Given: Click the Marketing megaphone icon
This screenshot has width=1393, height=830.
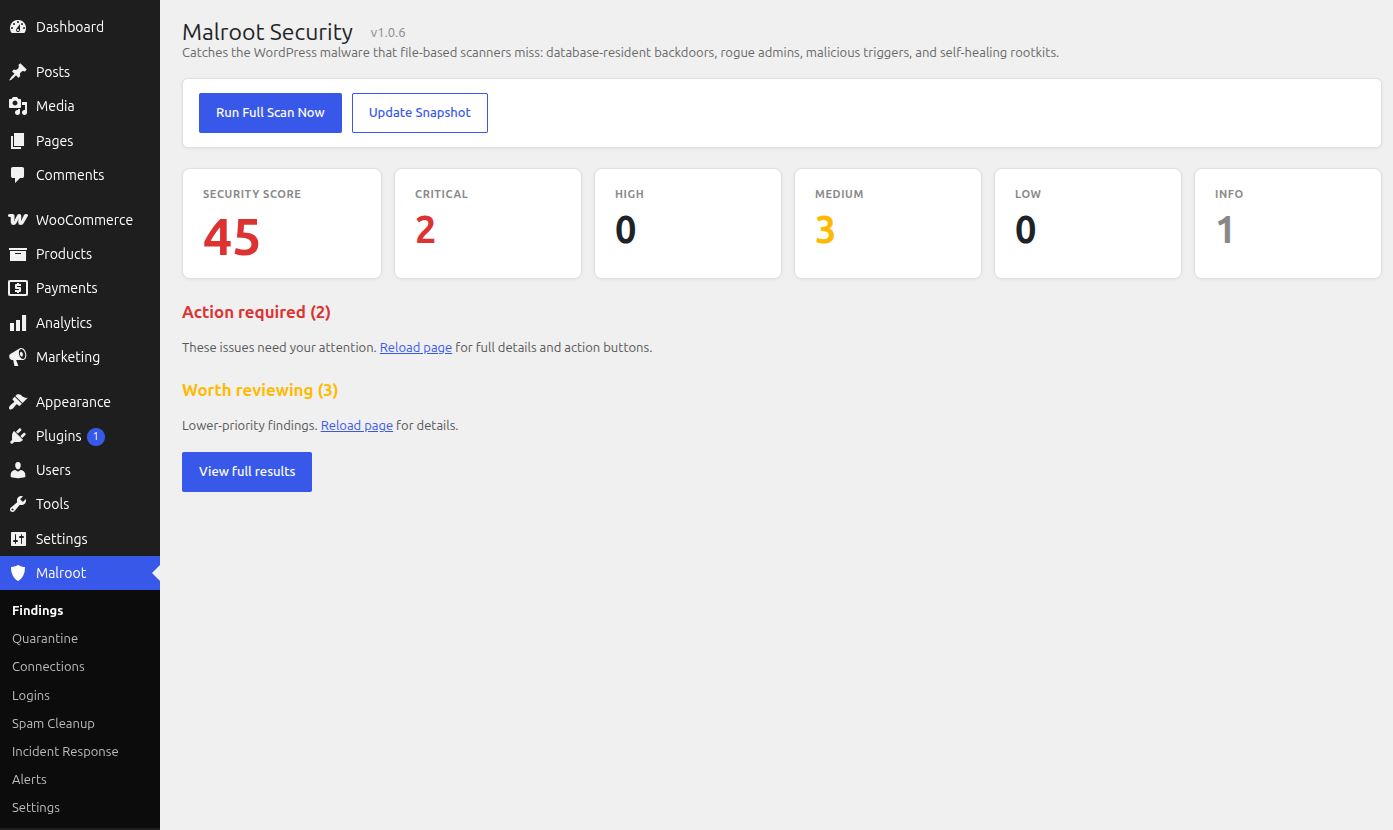Looking at the screenshot, I should coord(18,357).
